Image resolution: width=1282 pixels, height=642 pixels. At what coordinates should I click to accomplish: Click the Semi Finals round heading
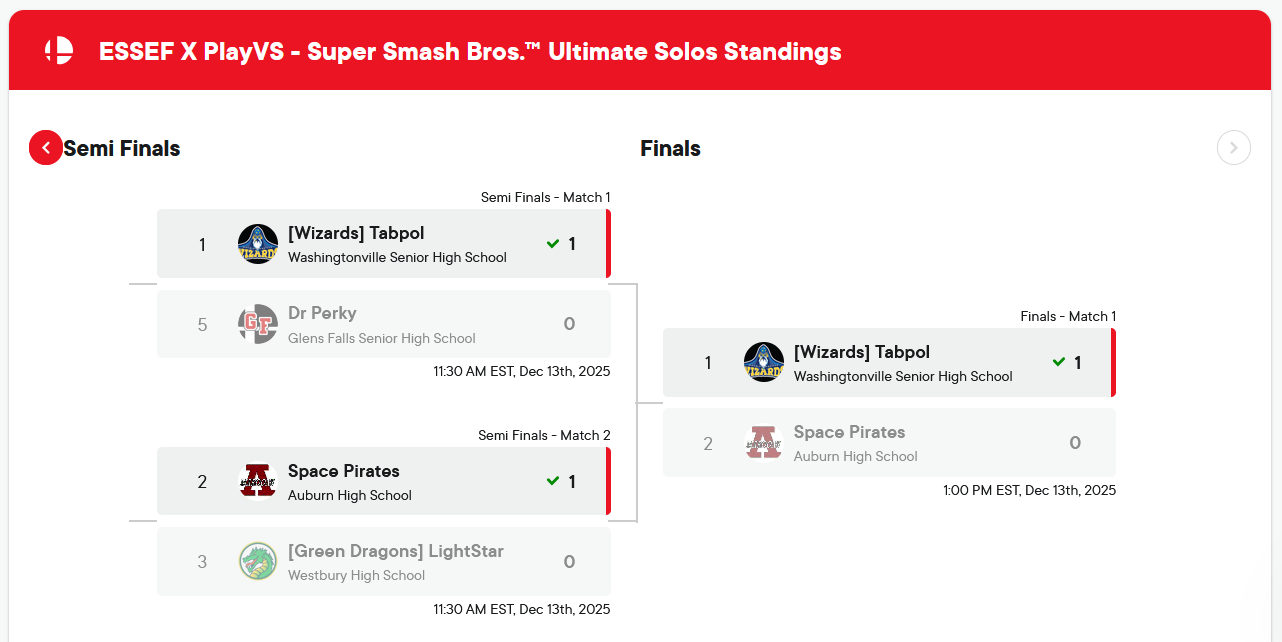[x=122, y=149]
